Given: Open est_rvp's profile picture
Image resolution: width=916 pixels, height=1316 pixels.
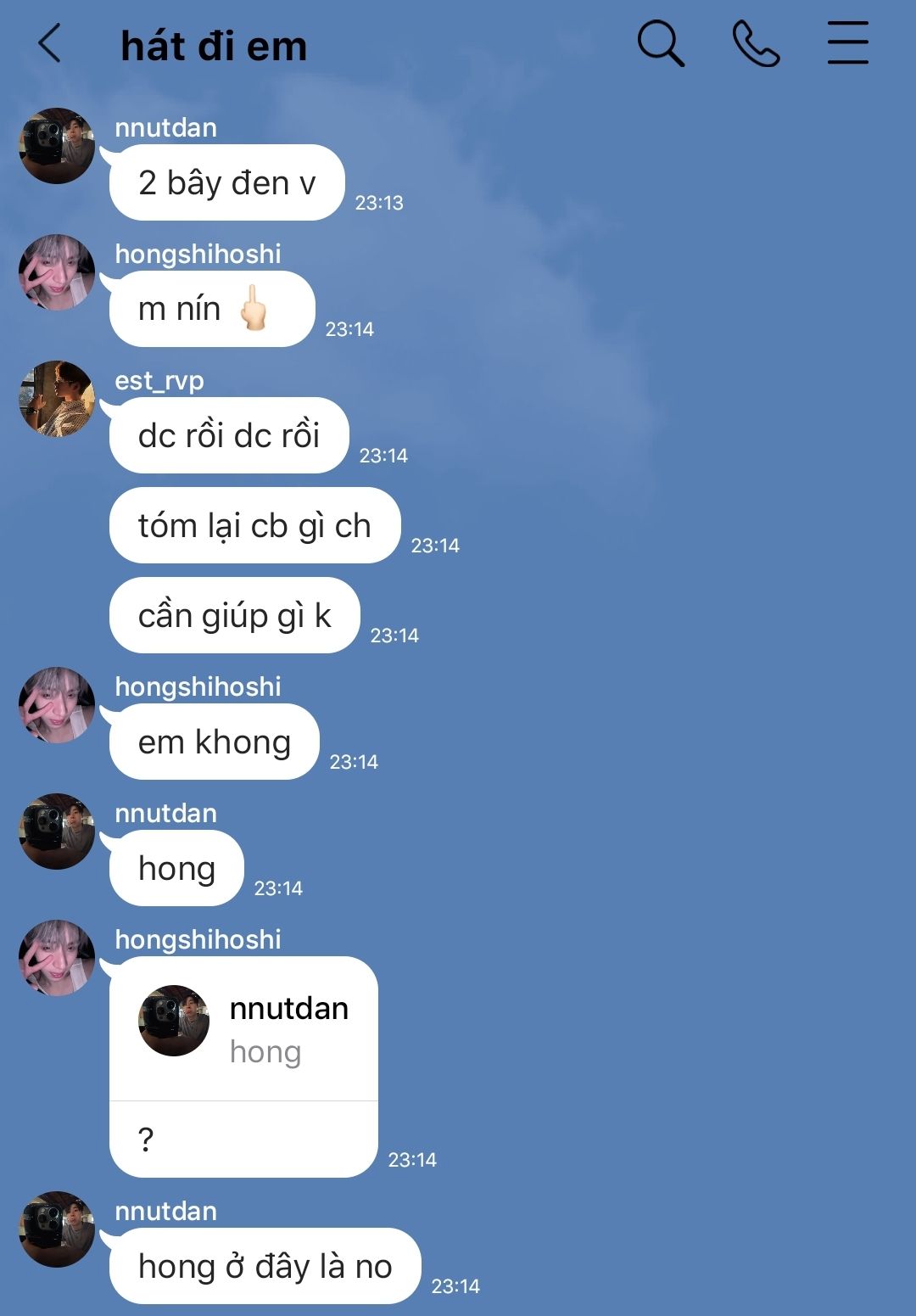Looking at the screenshot, I should pos(57,399).
